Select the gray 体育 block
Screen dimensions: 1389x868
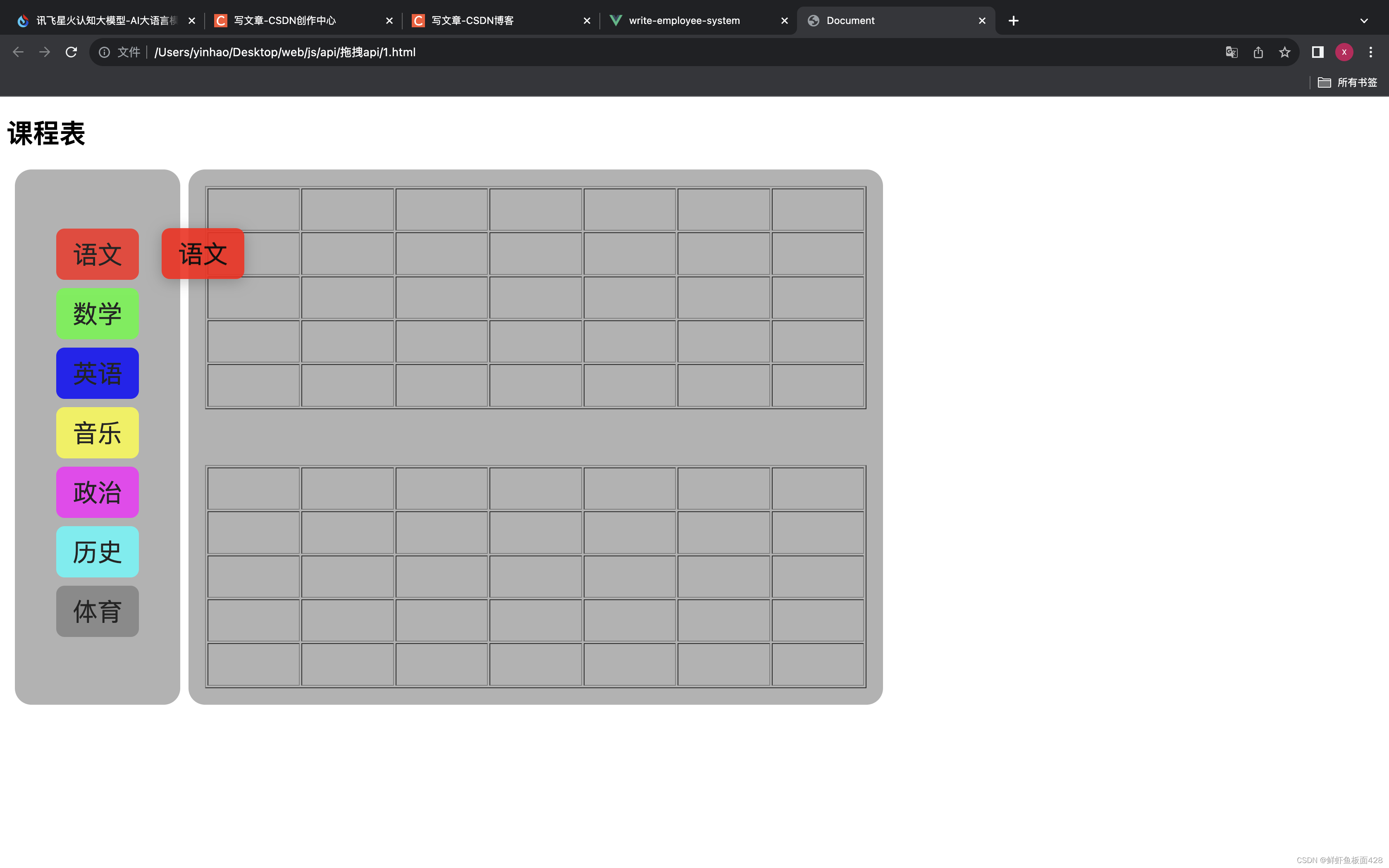(x=98, y=611)
